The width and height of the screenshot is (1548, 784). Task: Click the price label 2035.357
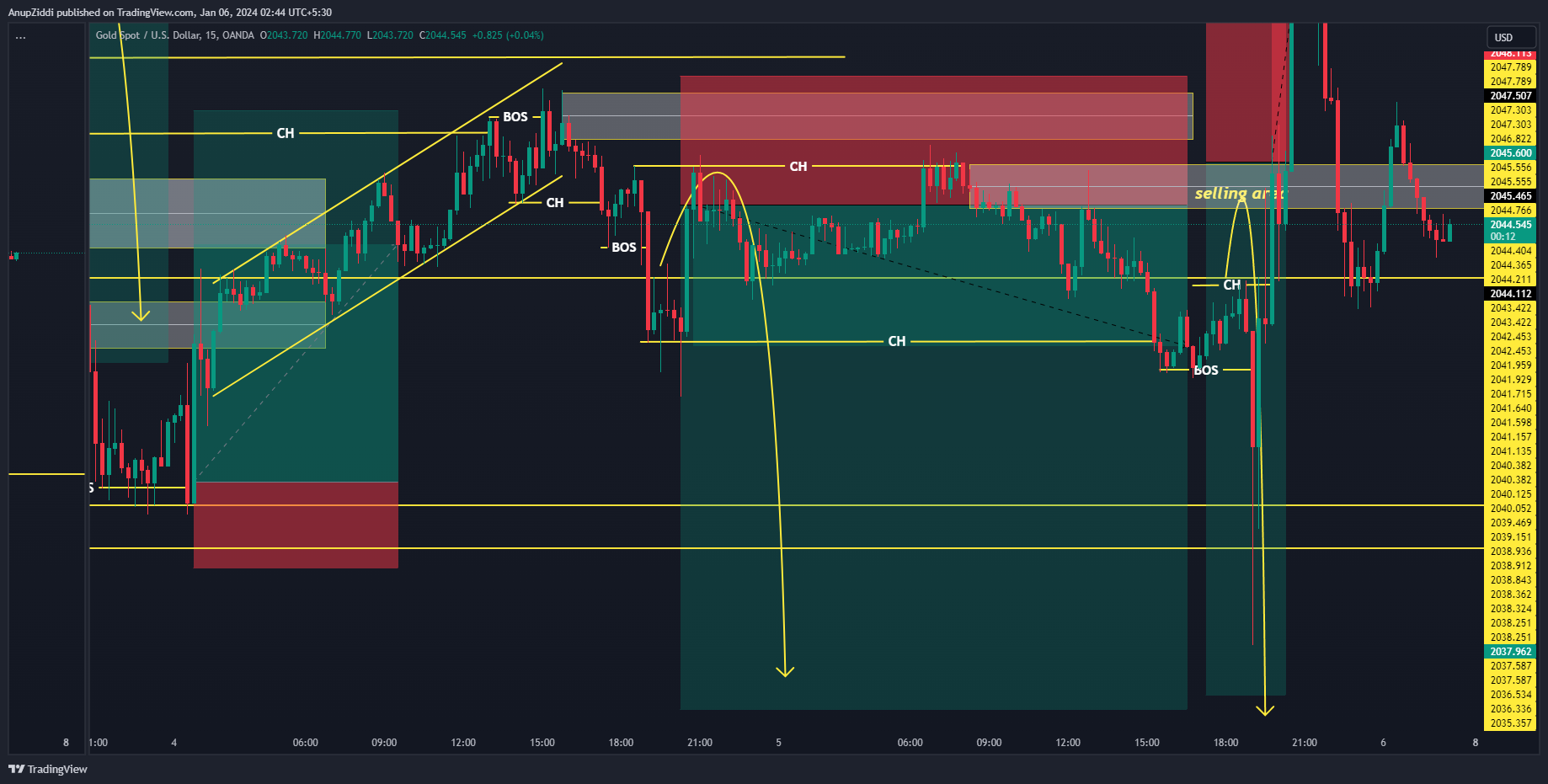(1511, 723)
